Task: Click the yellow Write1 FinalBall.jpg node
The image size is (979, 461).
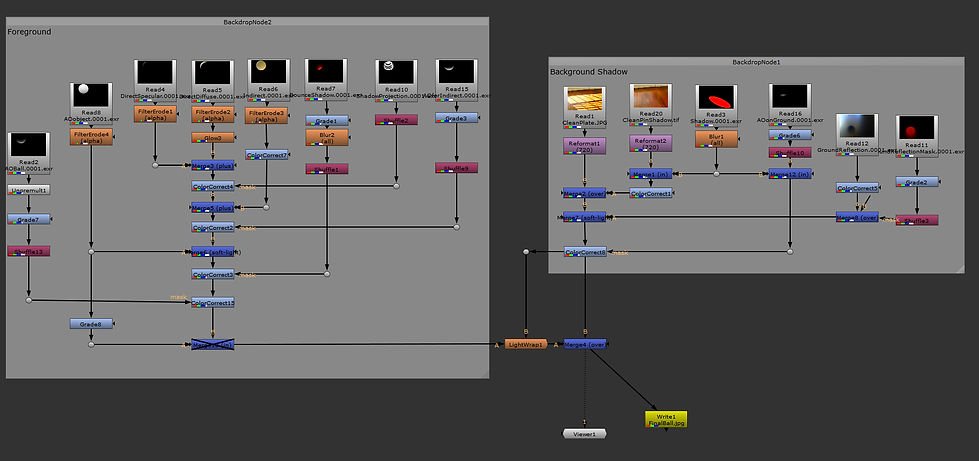Action: pyautogui.click(x=666, y=419)
